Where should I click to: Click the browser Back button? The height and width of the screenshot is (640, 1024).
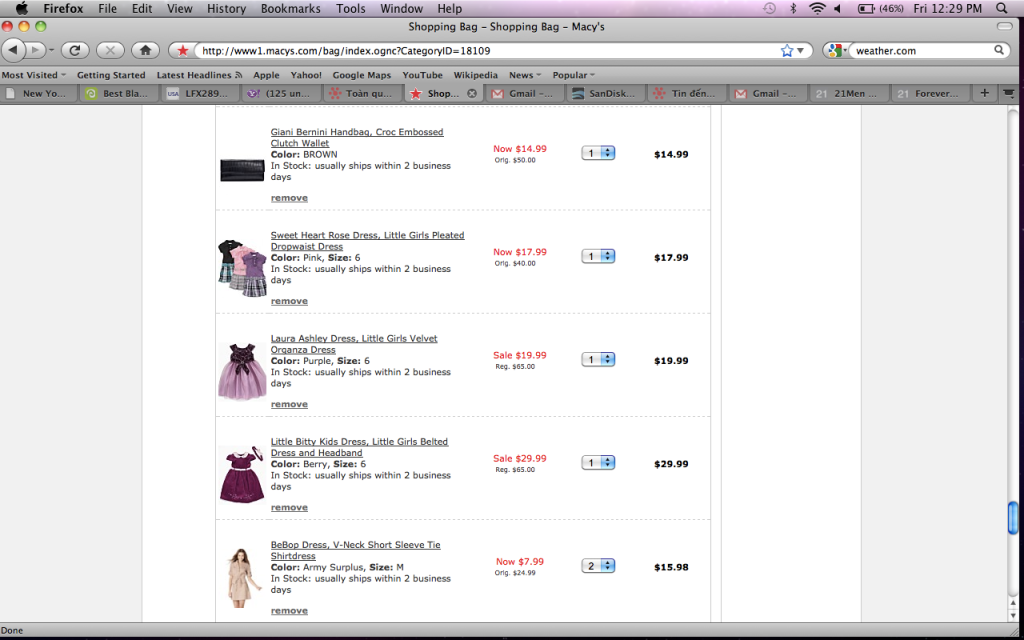(x=14, y=50)
